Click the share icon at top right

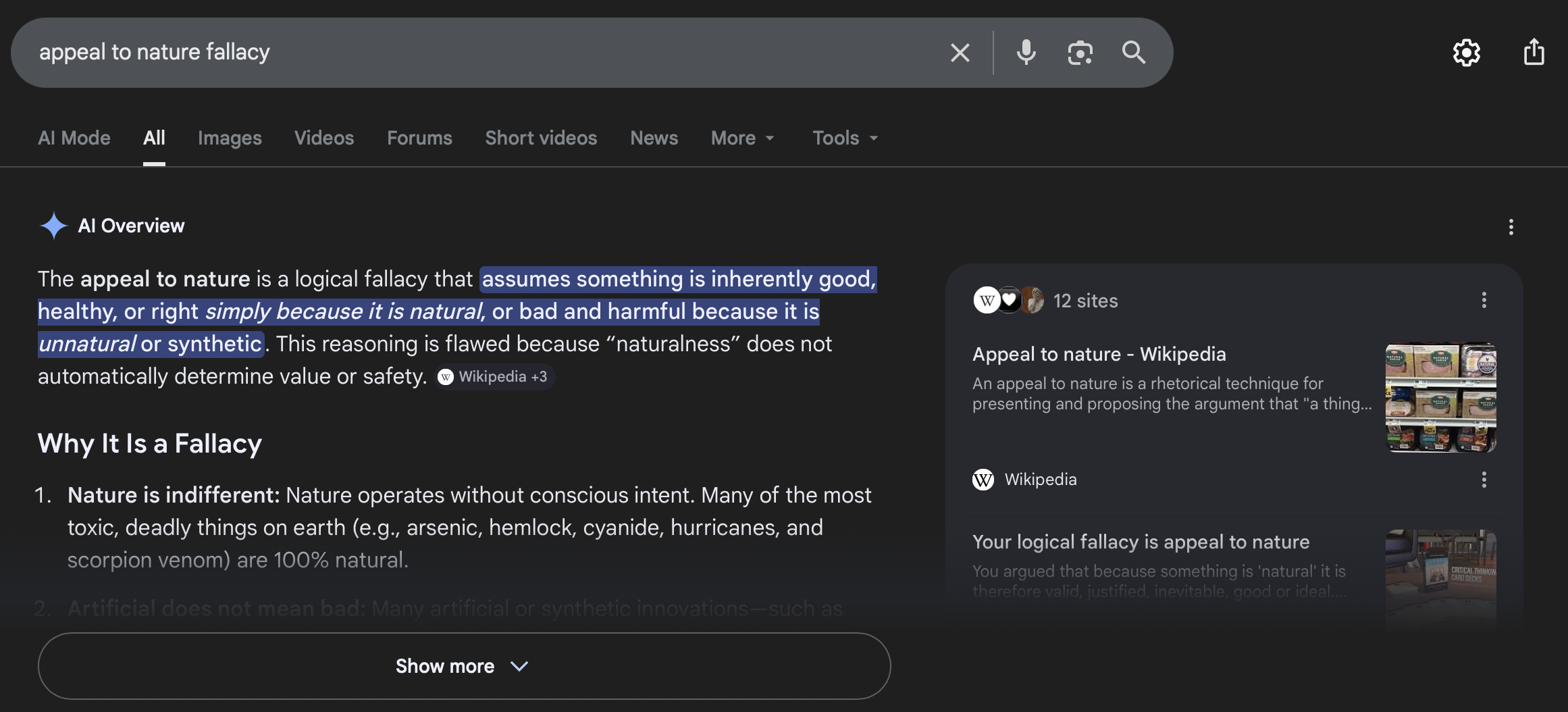[1534, 51]
